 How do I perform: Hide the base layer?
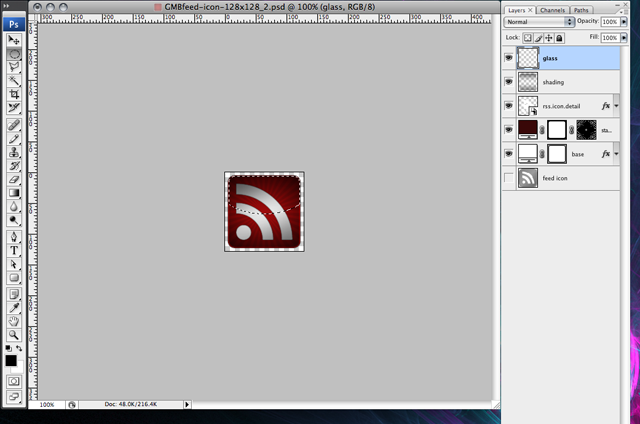click(x=509, y=154)
